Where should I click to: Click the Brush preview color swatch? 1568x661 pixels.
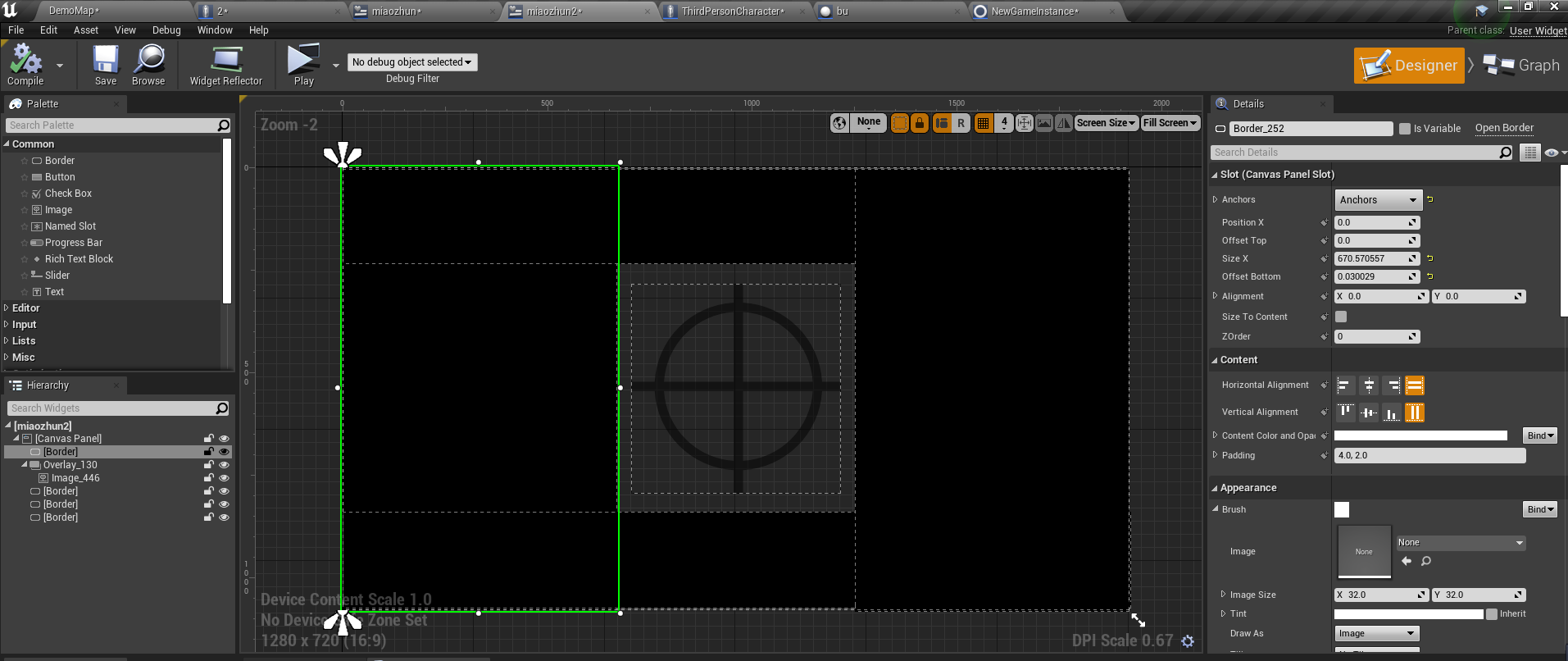click(1342, 510)
